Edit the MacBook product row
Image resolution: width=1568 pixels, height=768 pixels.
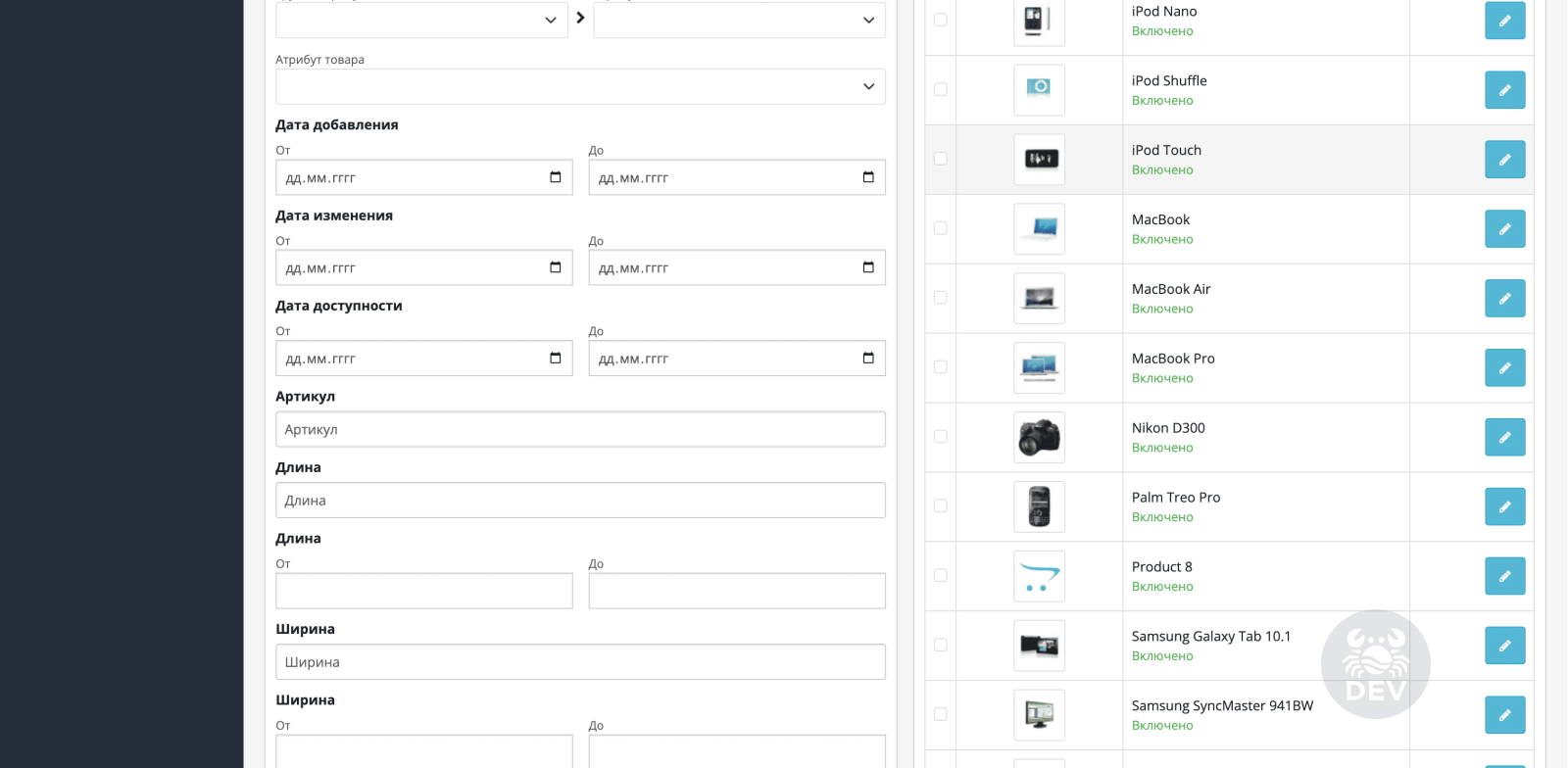pos(1504,229)
